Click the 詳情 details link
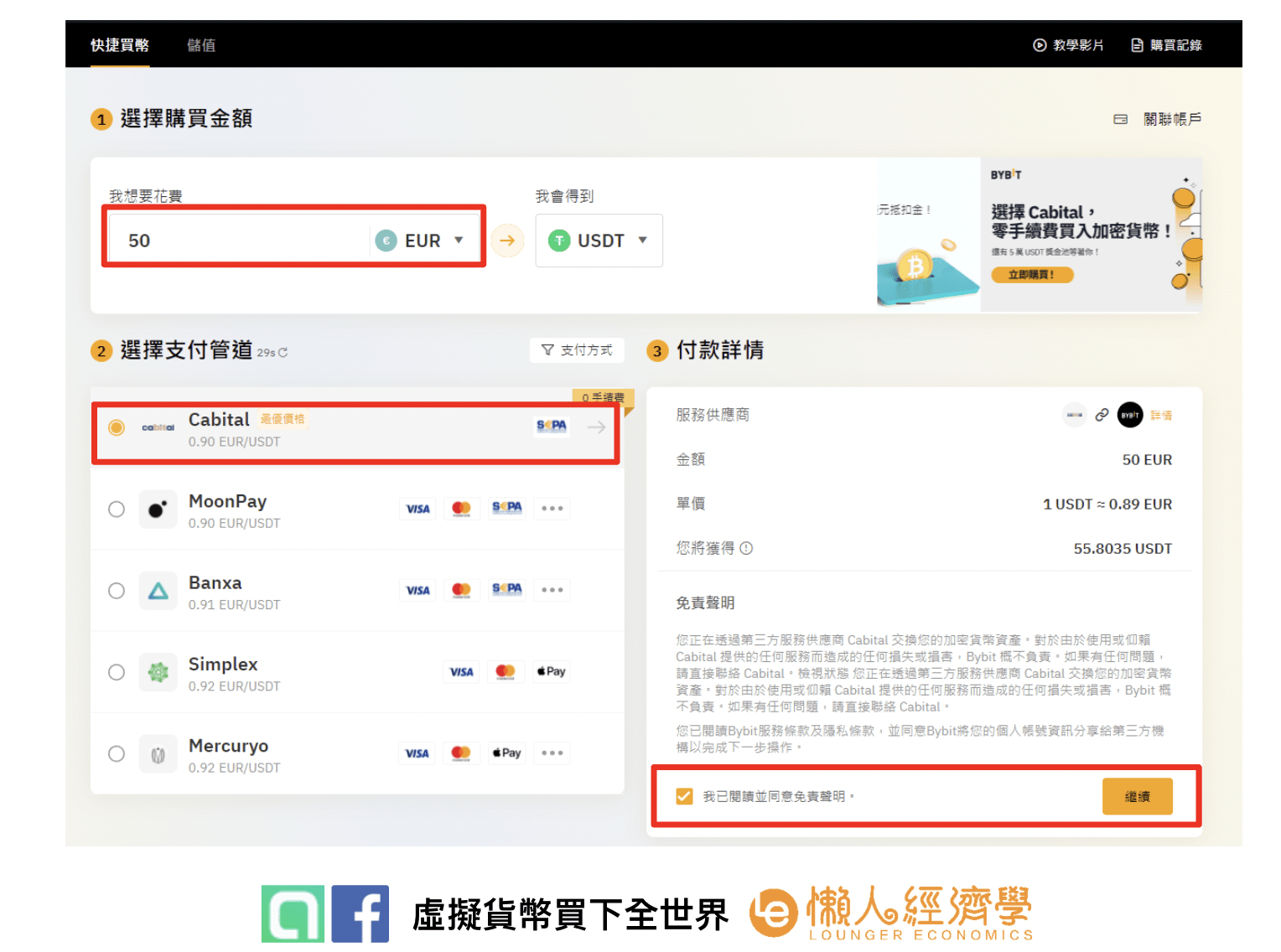 click(1161, 415)
